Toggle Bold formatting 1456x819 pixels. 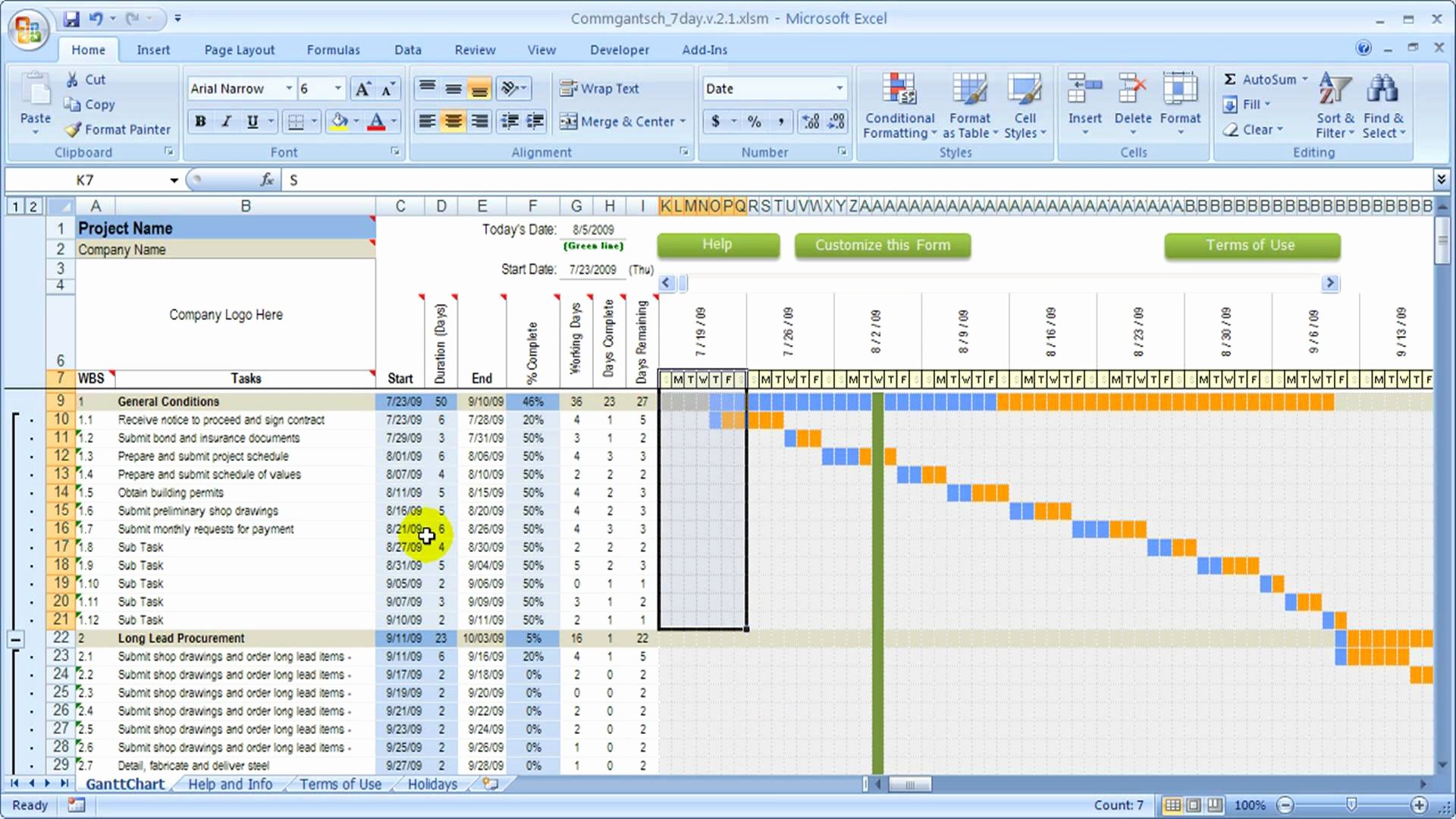pyautogui.click(x=200, y=121)
